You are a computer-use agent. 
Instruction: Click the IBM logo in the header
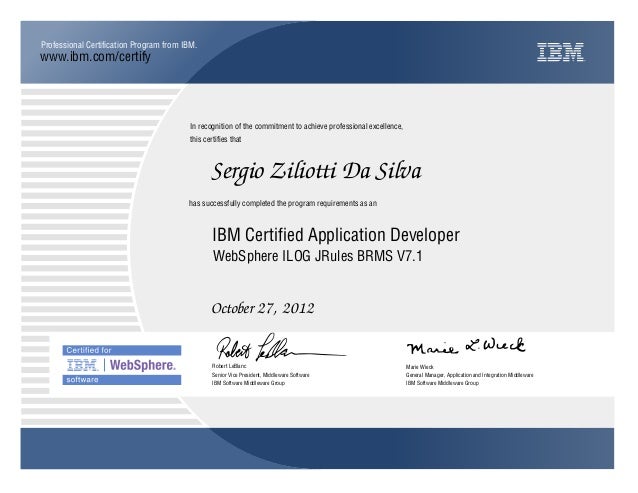click(x=560, y=52)
